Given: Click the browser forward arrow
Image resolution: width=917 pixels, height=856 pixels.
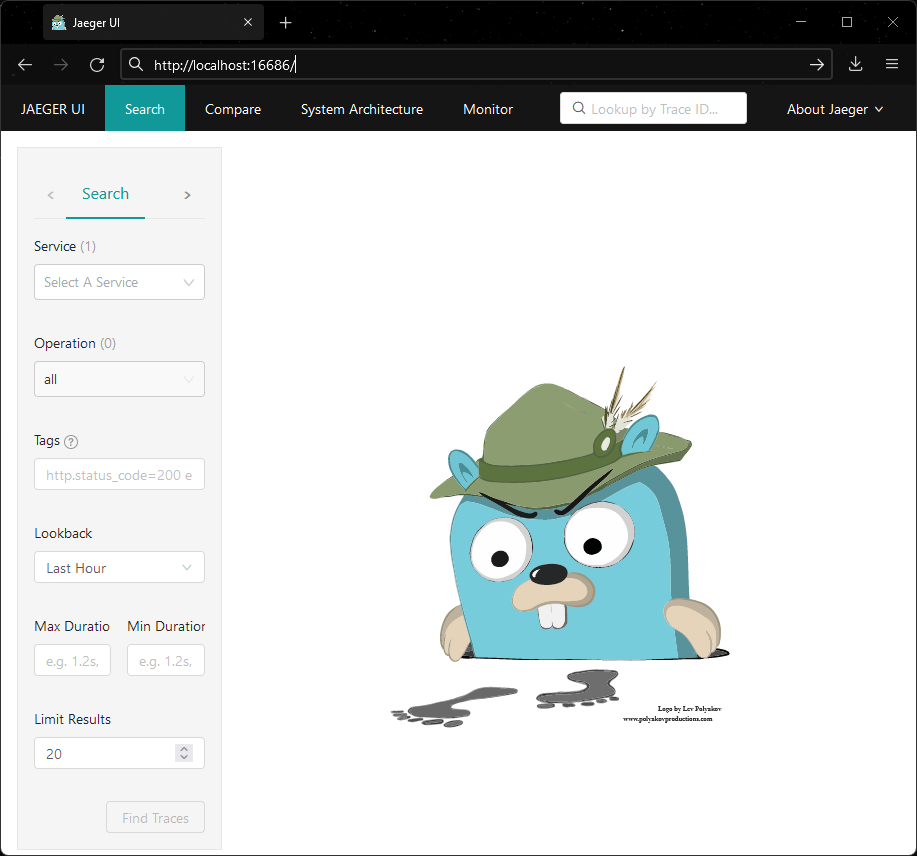Looking at the screenshot, I should click(61, 64).
